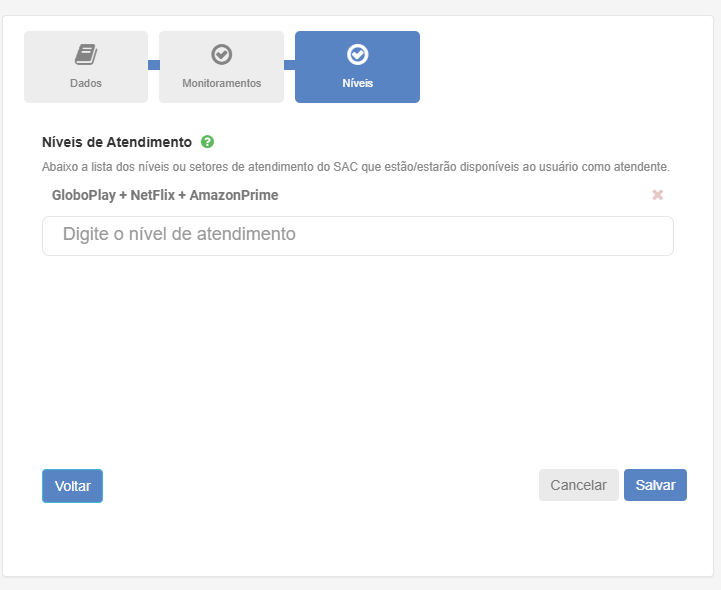Go to the Monitoramentos step tab

pyautogui.click(x=222, y=67)
